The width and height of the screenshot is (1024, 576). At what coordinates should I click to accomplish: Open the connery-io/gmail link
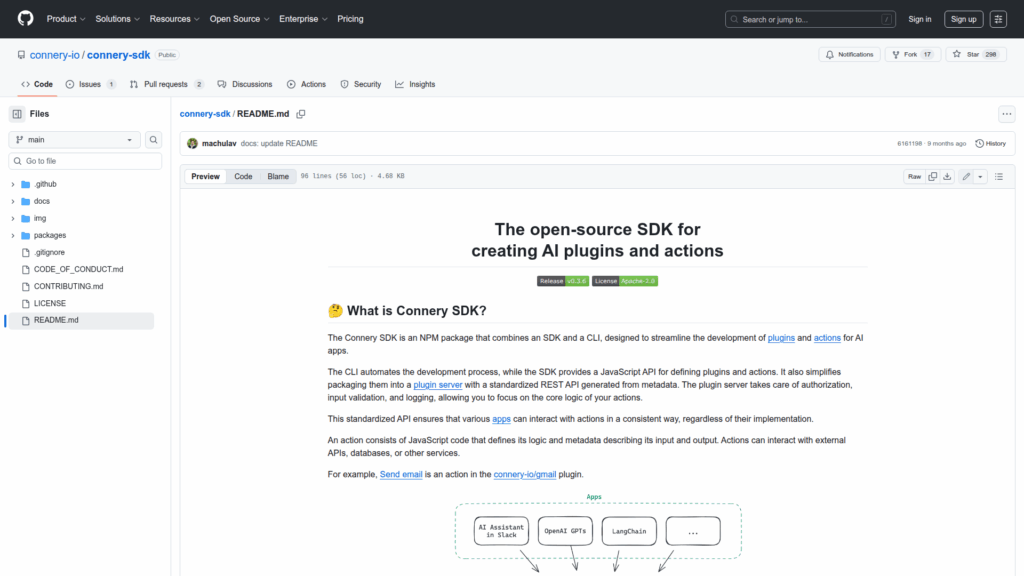[x=524, y=474]
